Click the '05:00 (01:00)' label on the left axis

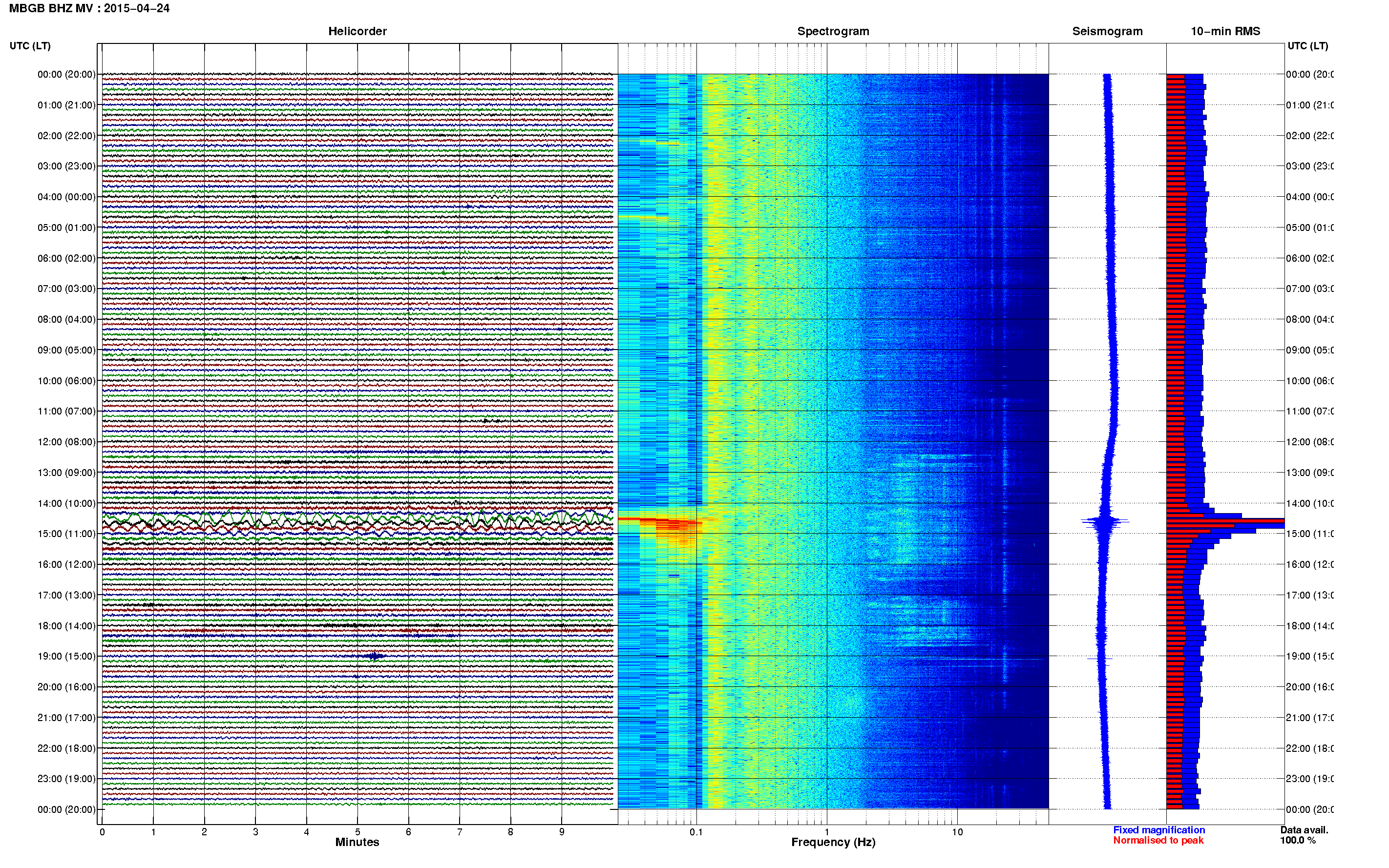tap(66, 227)
